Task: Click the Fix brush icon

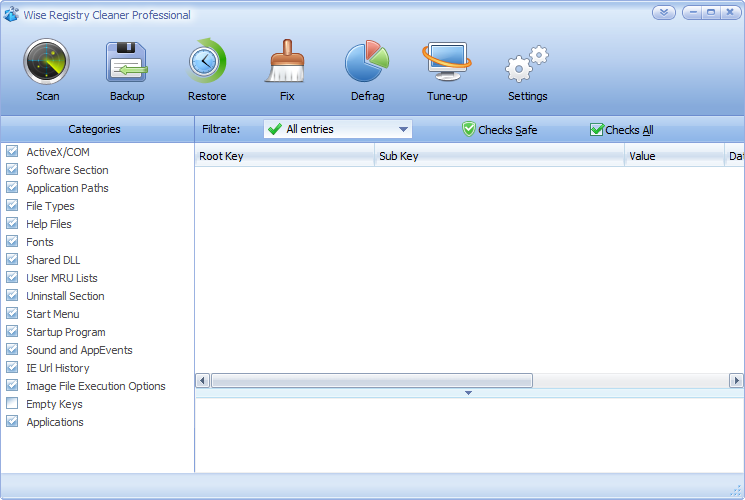Action: [287, 61]
